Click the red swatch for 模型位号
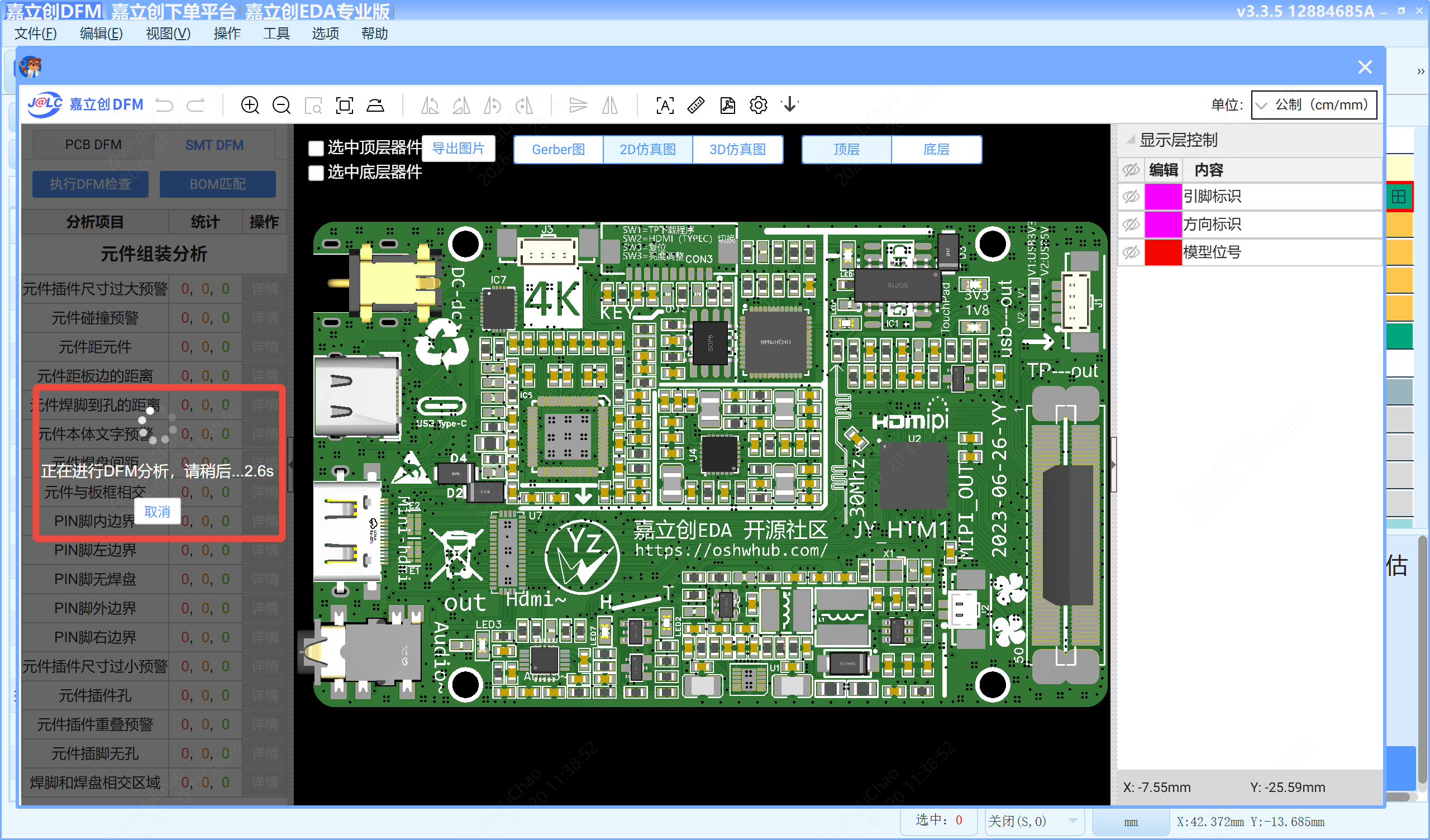1430x840 pixels. (x=1164, y=252)
